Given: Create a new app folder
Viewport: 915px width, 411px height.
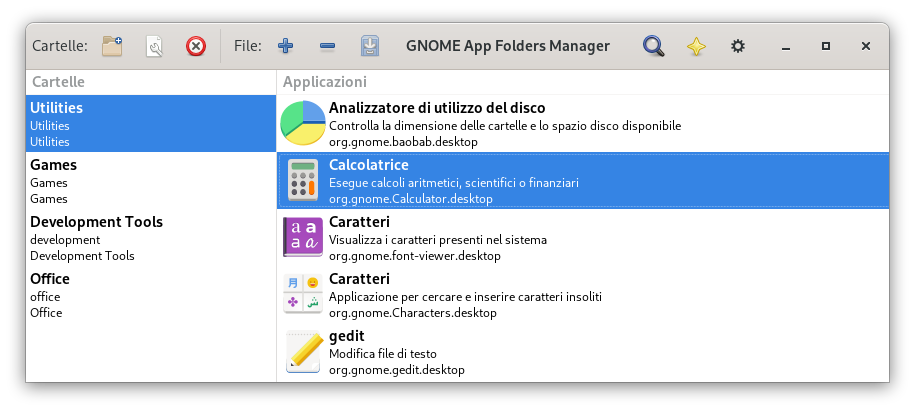Looking at the screenshot, I should pyautogui.click(x=112, y=46).
